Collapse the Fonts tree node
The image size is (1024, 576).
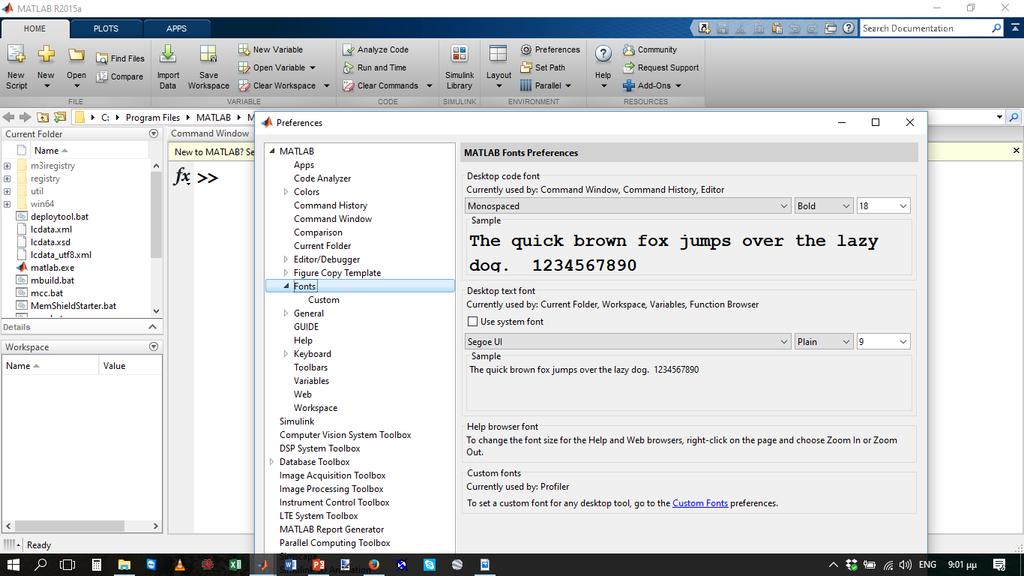pos(286,286)
